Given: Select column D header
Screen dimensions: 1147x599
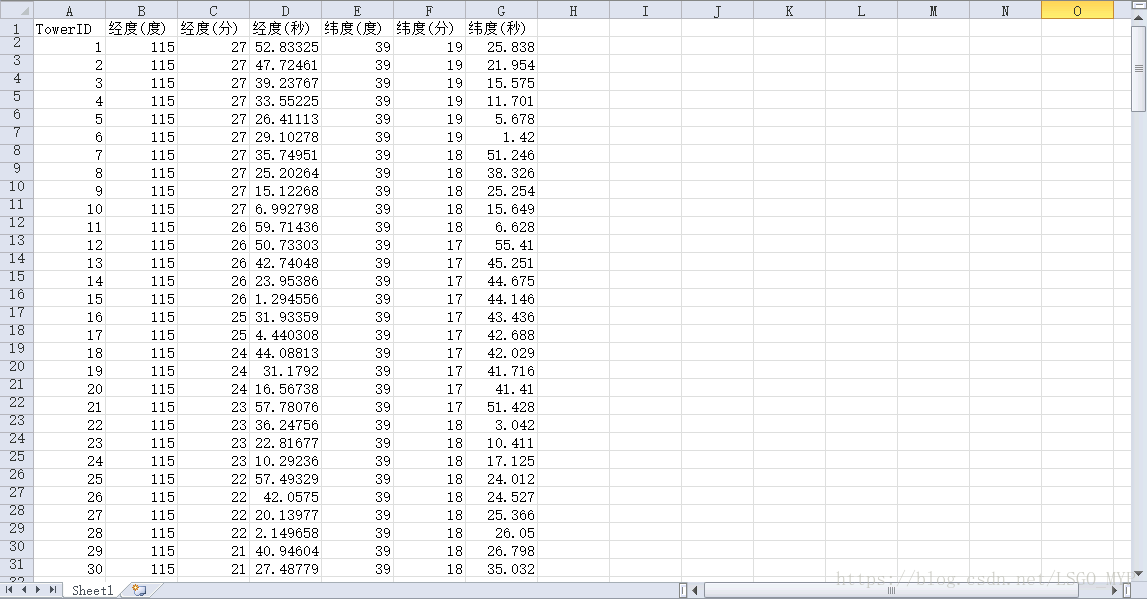Looking at the screenshot, I should coord(285,10).
